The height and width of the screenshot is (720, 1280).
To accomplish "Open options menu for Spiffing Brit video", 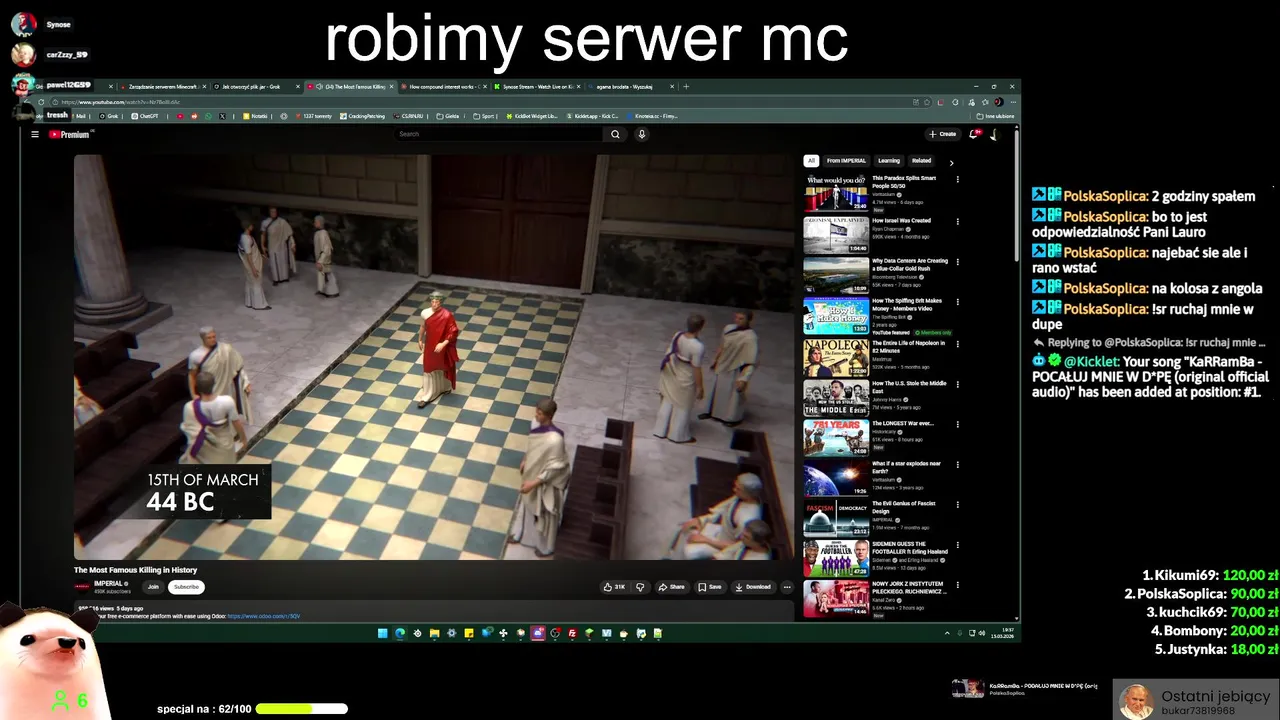I will [957, 302].
